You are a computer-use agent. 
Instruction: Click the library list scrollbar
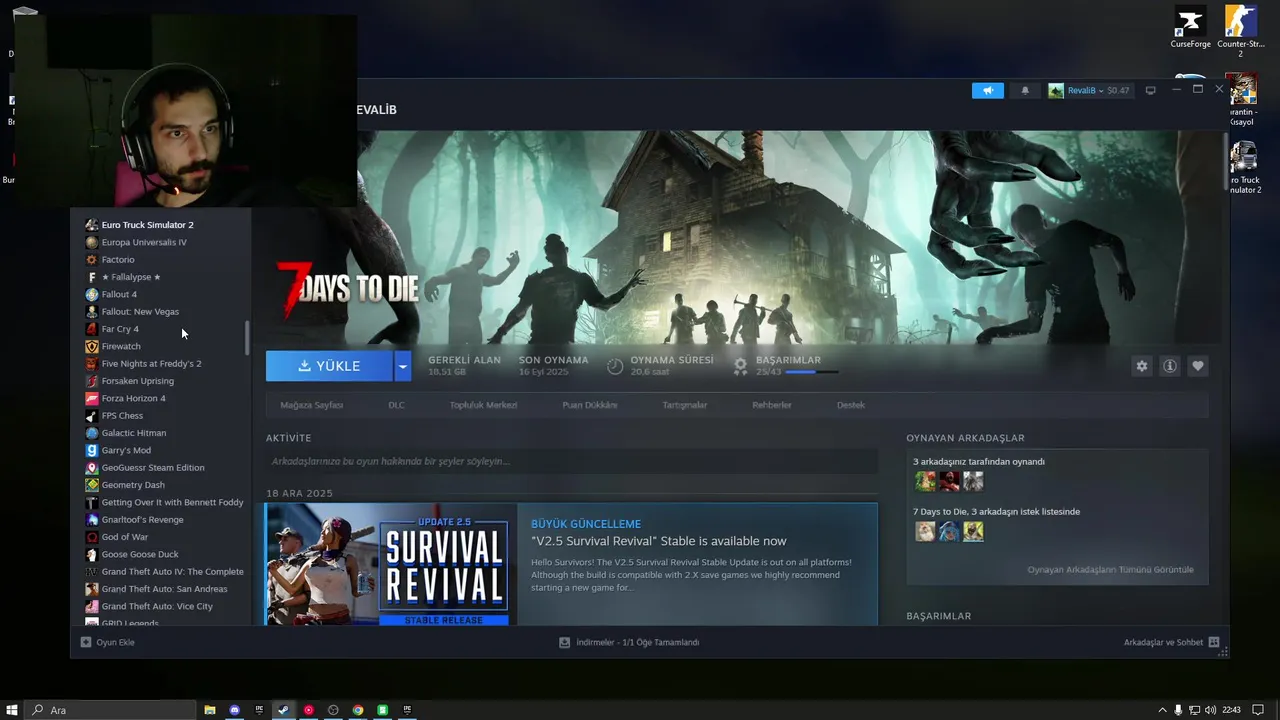coord(247,337)
